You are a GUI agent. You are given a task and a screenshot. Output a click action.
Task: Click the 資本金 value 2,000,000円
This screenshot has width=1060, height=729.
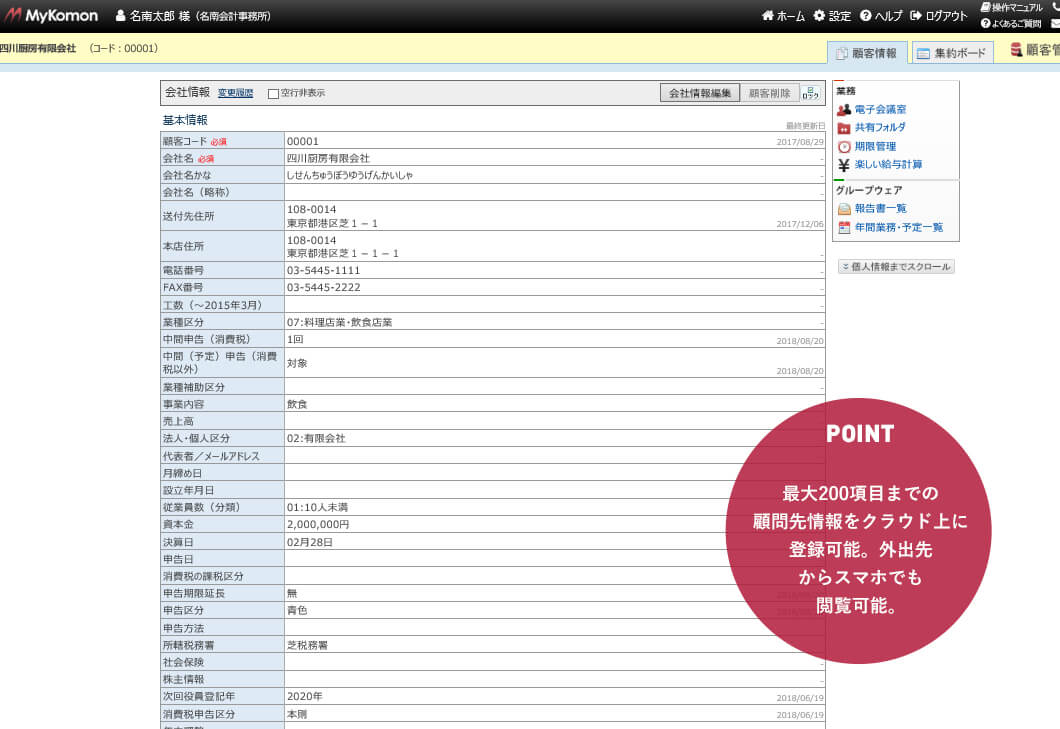click(x=318, y=524)
